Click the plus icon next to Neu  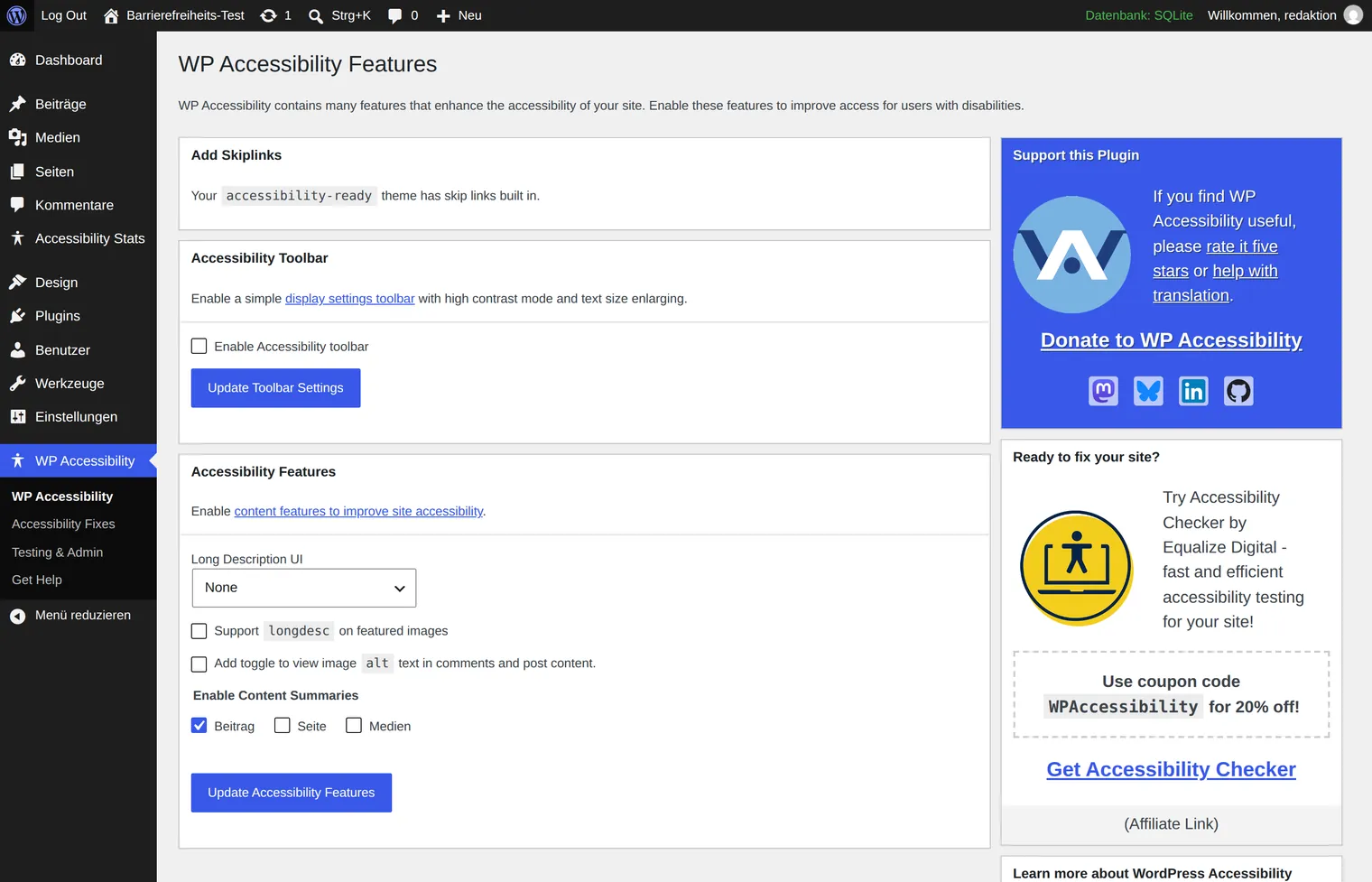click(x=443, y=15)
